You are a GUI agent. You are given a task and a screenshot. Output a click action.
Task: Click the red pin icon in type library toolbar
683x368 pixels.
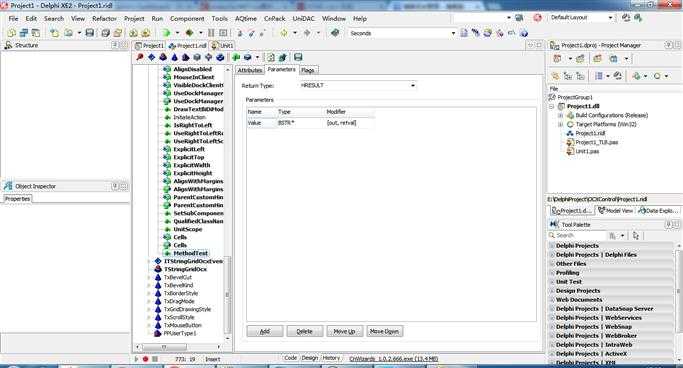tap(140, 57)
